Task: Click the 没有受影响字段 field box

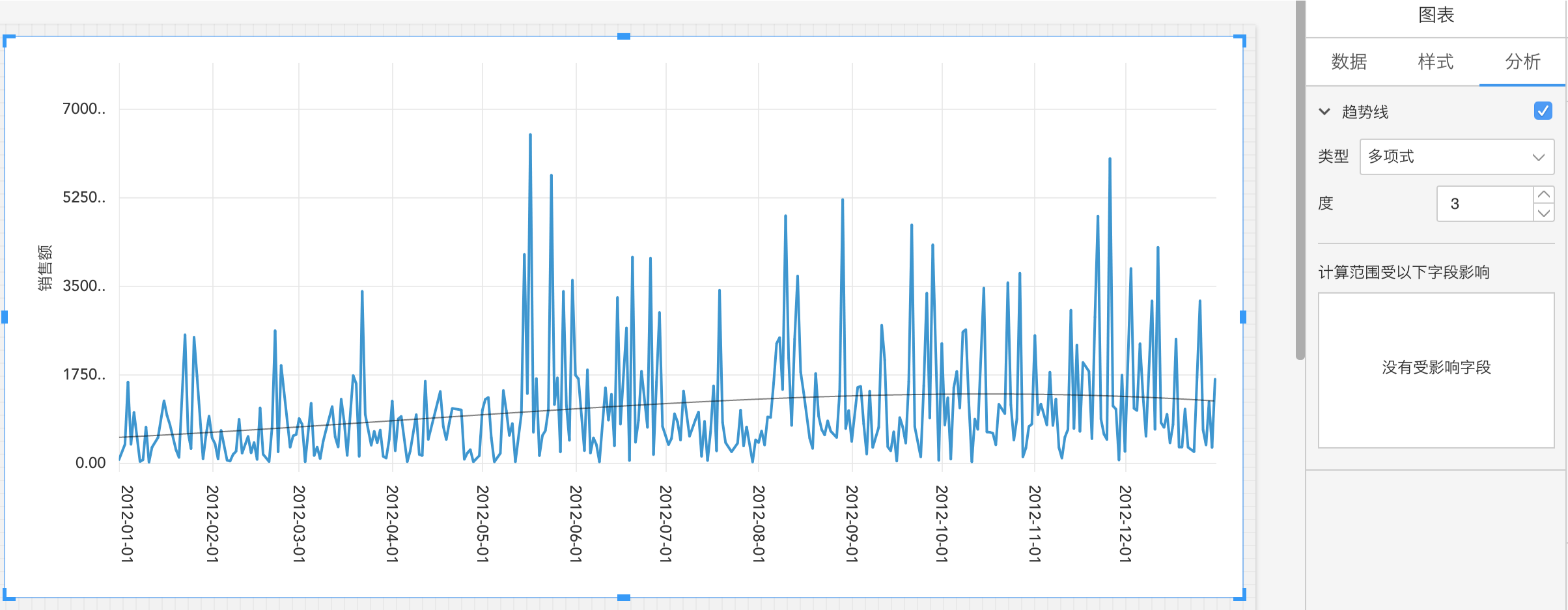Action: pos(1436,369)
